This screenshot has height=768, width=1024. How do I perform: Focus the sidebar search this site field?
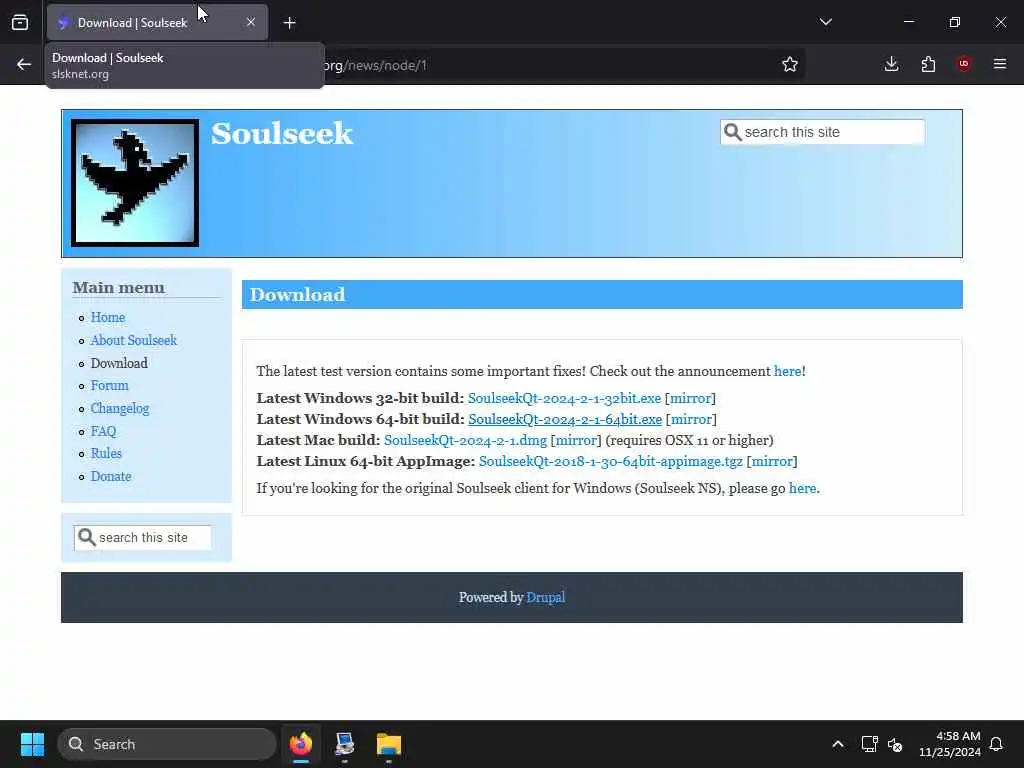[142, 537]
